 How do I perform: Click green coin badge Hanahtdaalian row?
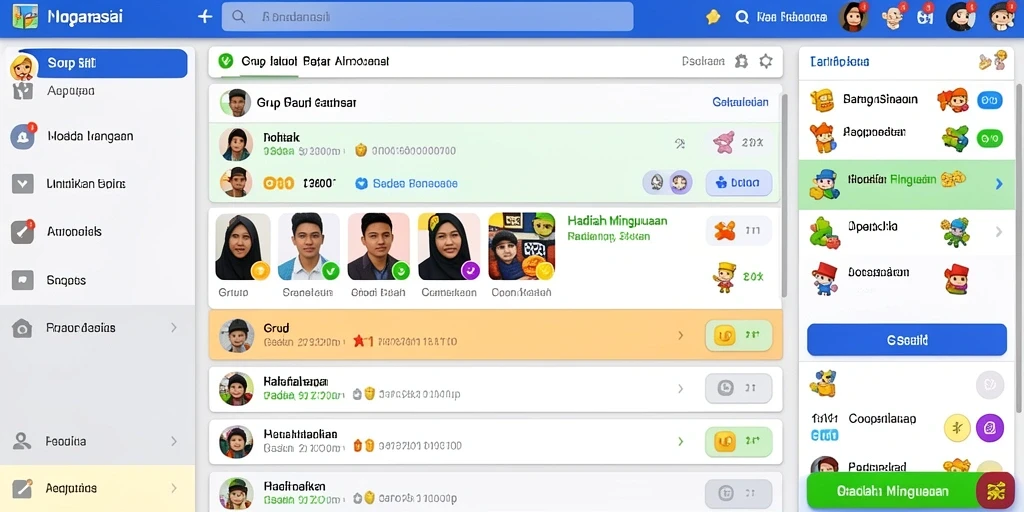pyautogui.click(x=739, y=442)
